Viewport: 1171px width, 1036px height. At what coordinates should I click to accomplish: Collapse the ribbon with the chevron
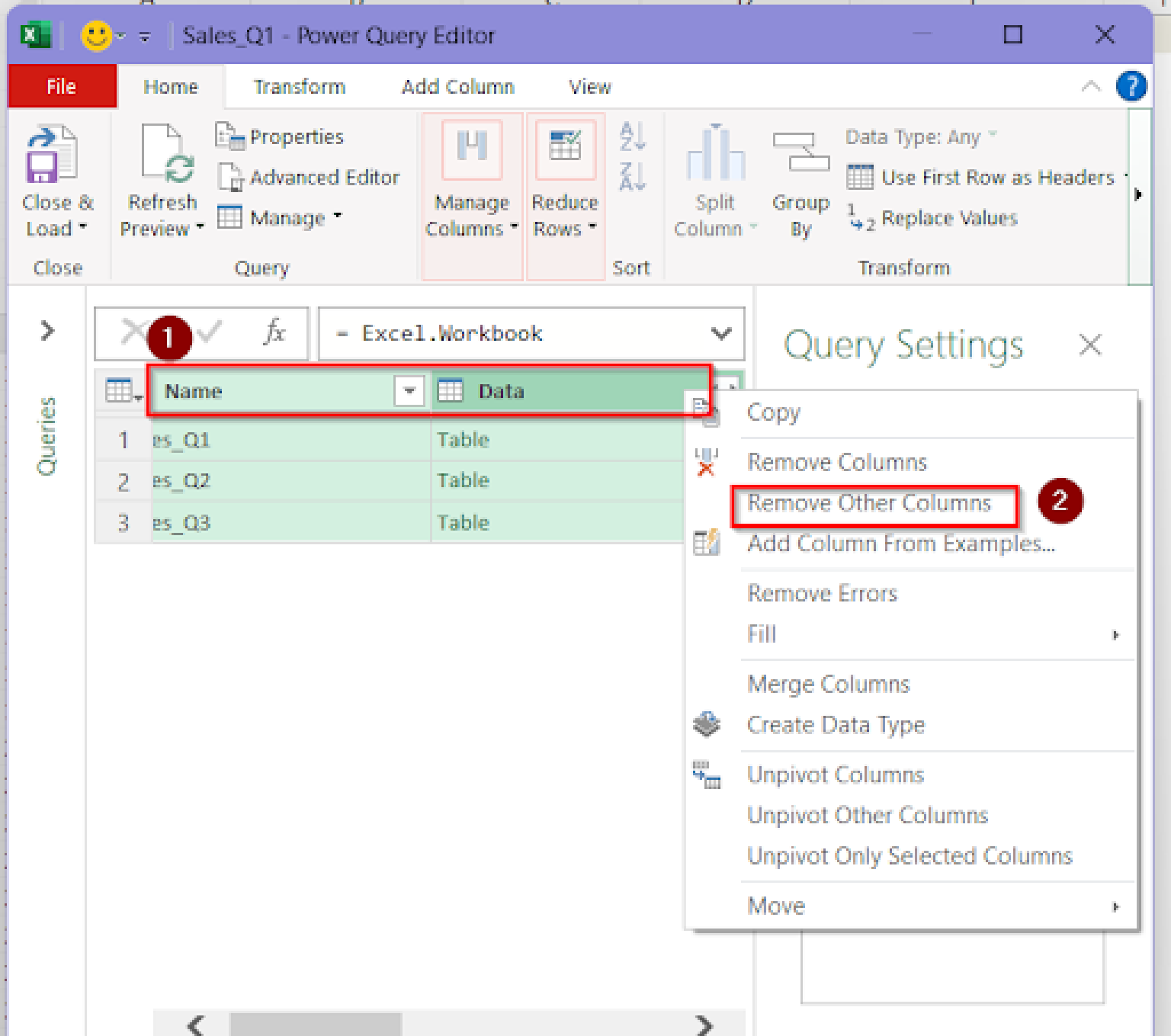click(1092, 86)
